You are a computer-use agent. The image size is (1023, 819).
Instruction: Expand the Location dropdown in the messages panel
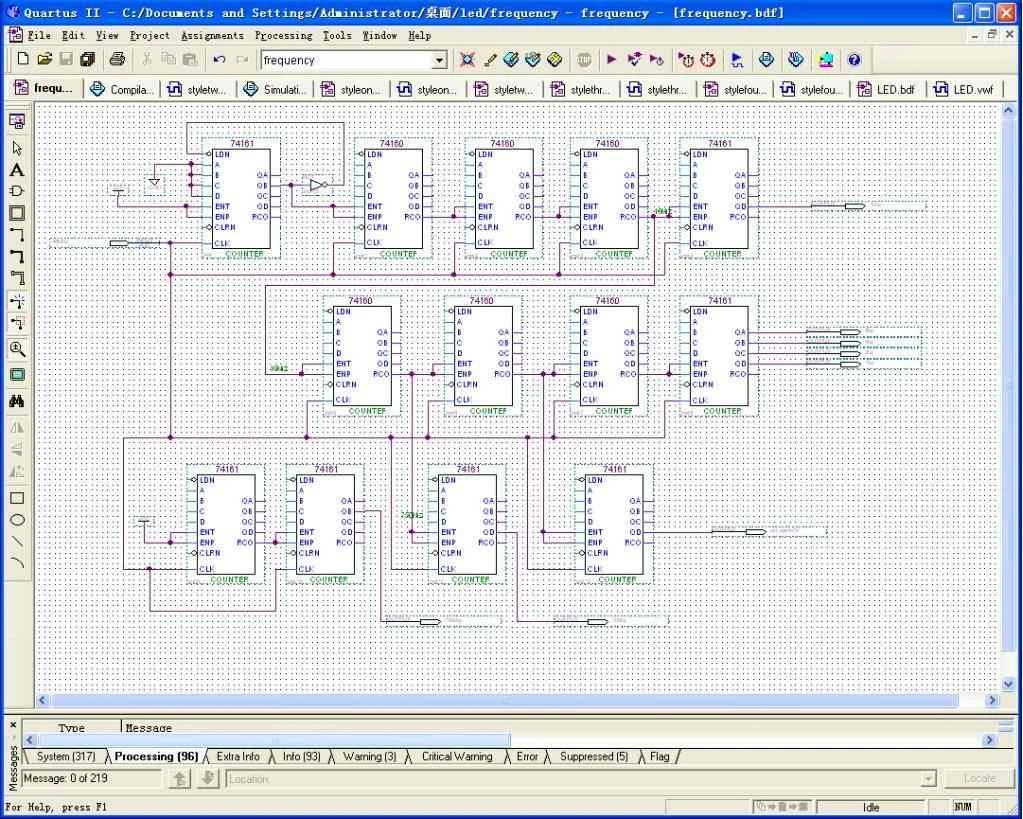[928, 779]
